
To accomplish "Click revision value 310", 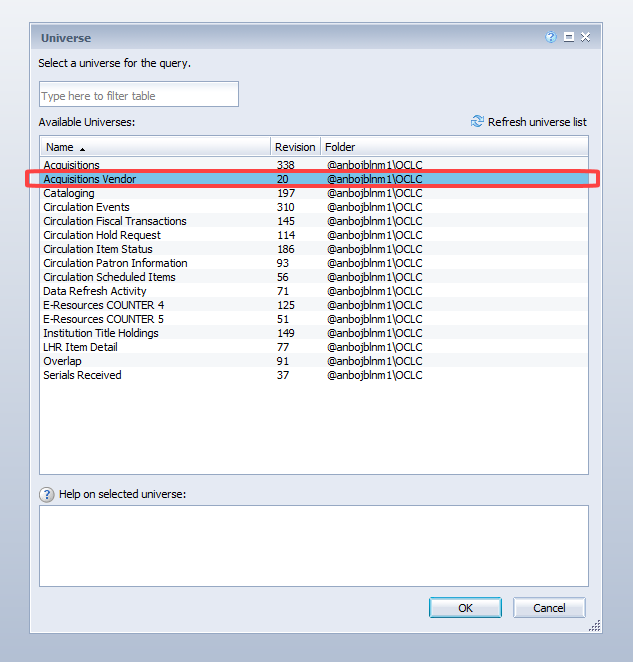I will tap(285, 207).
